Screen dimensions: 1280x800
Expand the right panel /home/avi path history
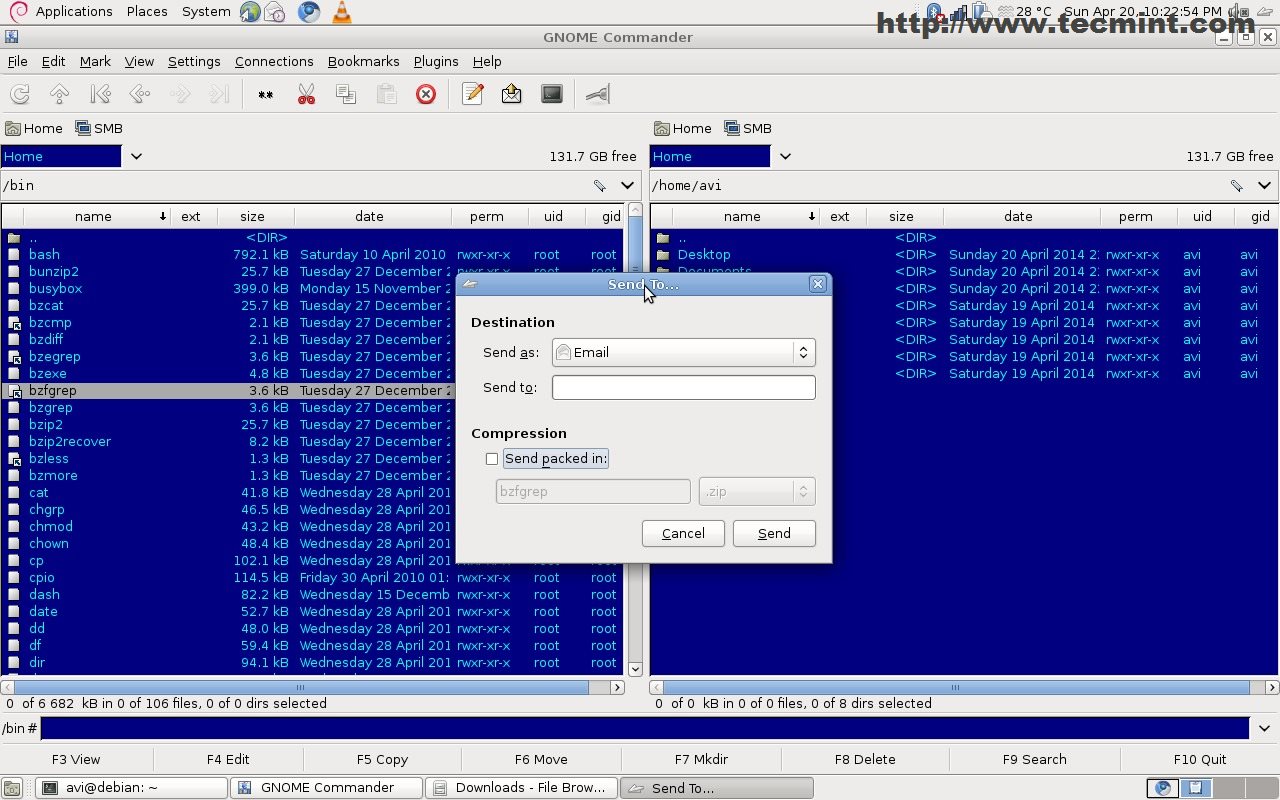tap(1264, 185)
